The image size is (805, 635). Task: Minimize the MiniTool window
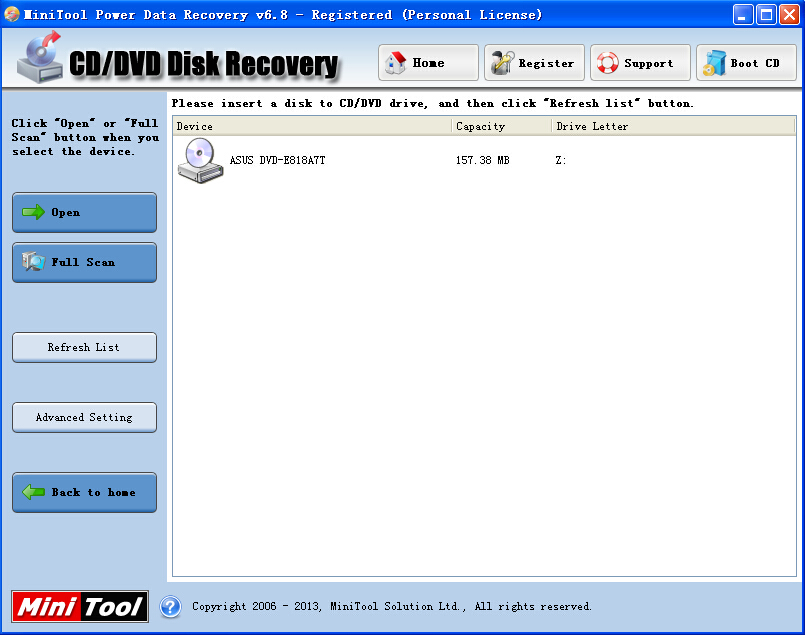(x=743, y=14)
